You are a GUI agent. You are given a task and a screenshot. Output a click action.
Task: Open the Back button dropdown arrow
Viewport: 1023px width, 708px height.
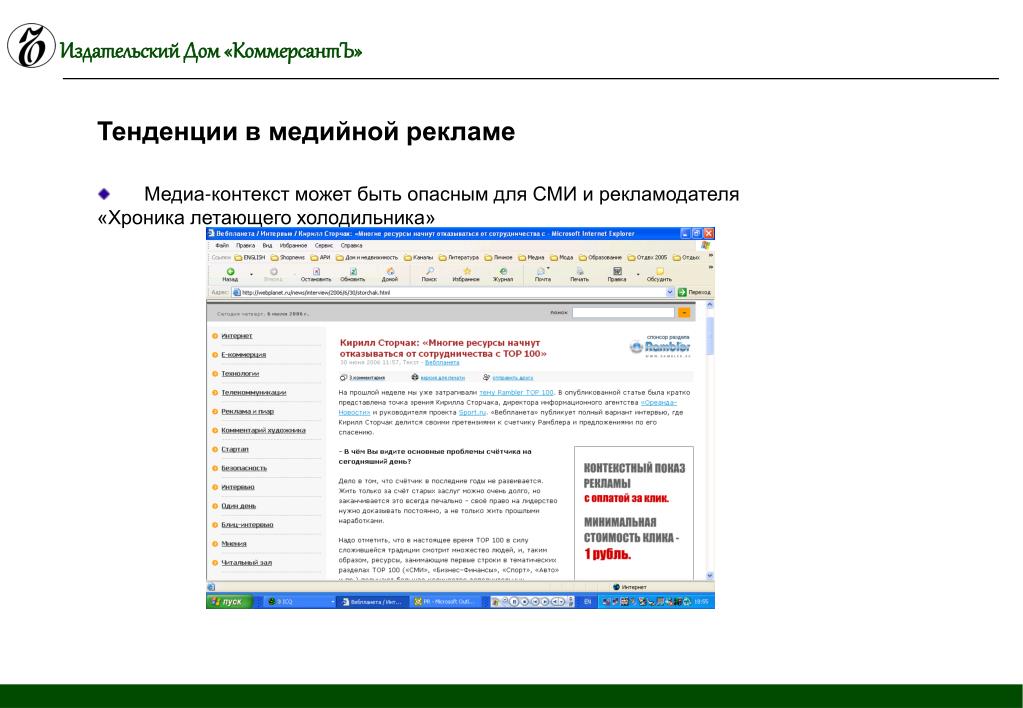251,274
